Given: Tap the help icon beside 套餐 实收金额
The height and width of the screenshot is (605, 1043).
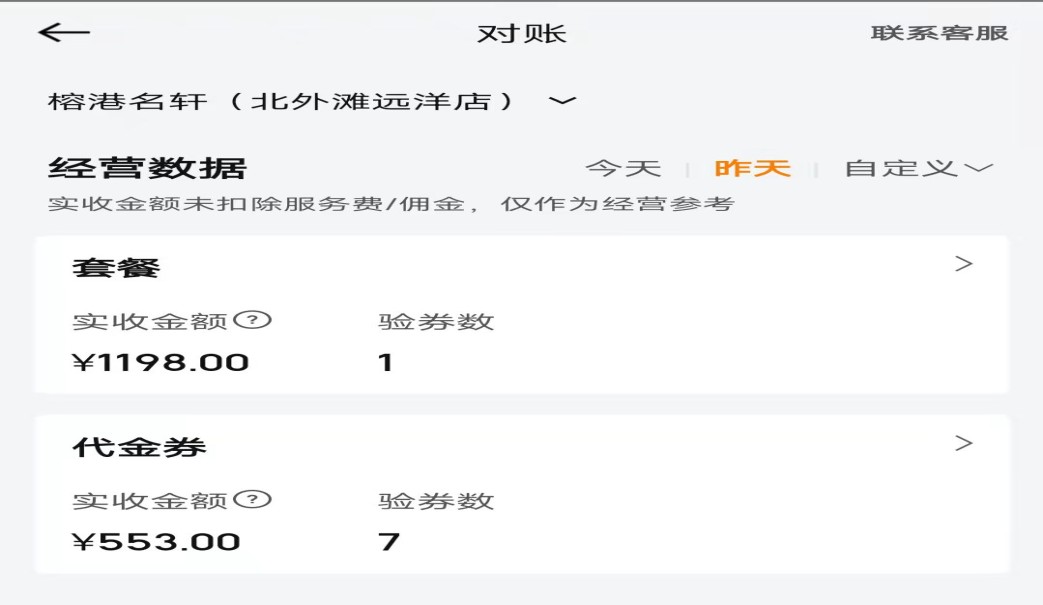Looking at the screenshot, I should click(x=258, y=321).
